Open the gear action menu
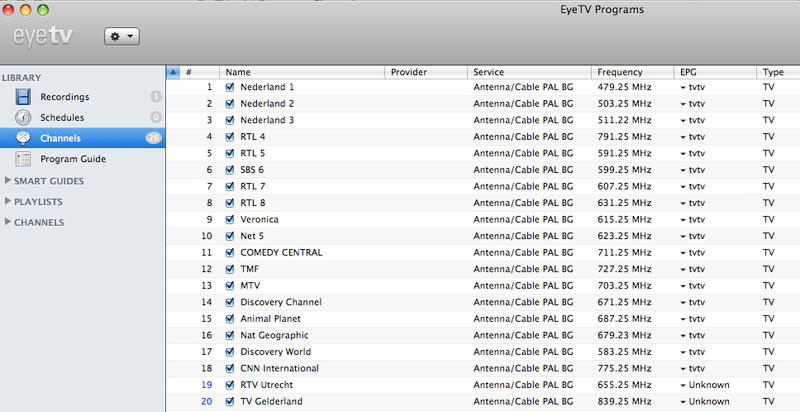This screenshot has width=800, height=412. [x=122, y=35]
